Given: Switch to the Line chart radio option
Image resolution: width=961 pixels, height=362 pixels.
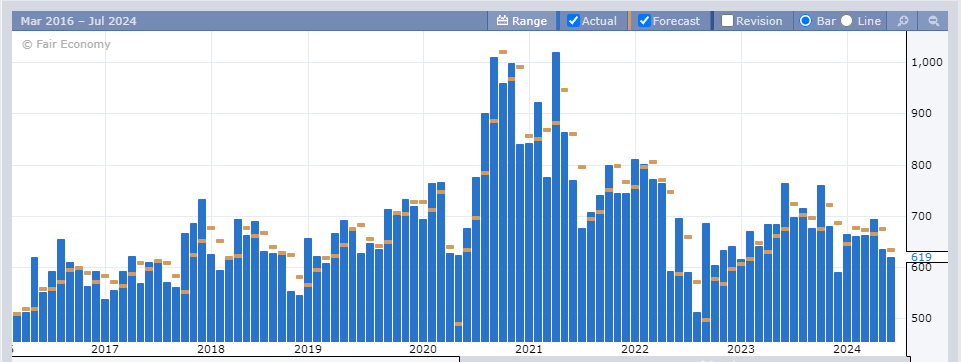Looking at the screenshot, I should pos(846,21).
